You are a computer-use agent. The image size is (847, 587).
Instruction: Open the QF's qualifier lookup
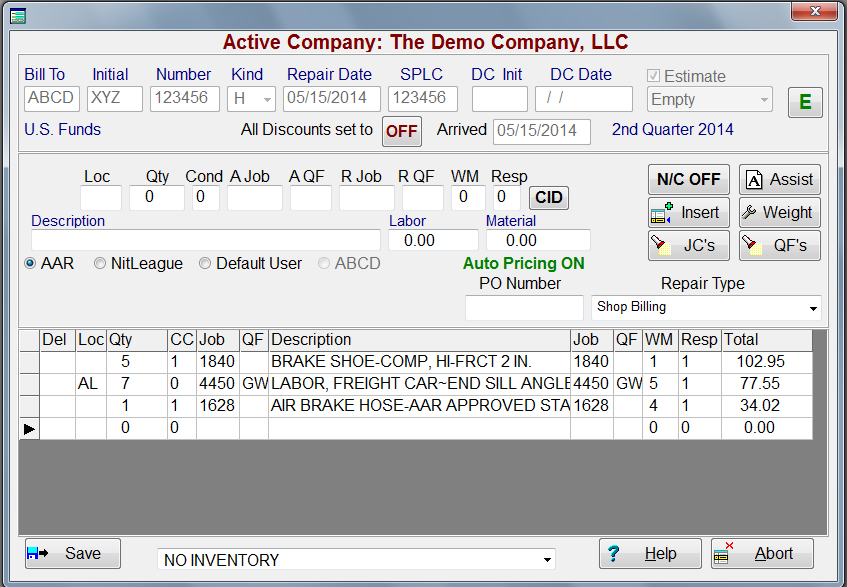[779, 245]
